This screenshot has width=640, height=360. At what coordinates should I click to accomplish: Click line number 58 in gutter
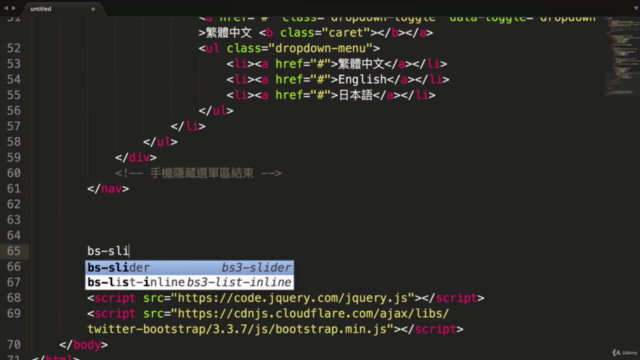pos(14,142)
